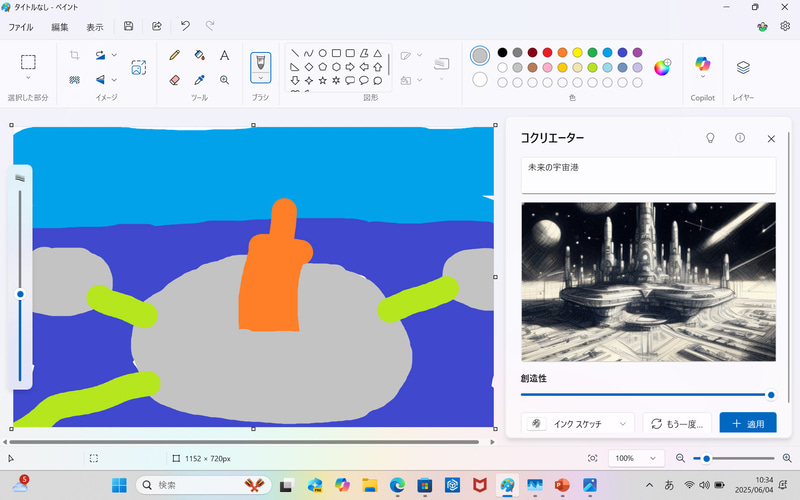Screen dimensions: 800x500
Task: Select the Eraser tool
Action: (x=174, y=80)
